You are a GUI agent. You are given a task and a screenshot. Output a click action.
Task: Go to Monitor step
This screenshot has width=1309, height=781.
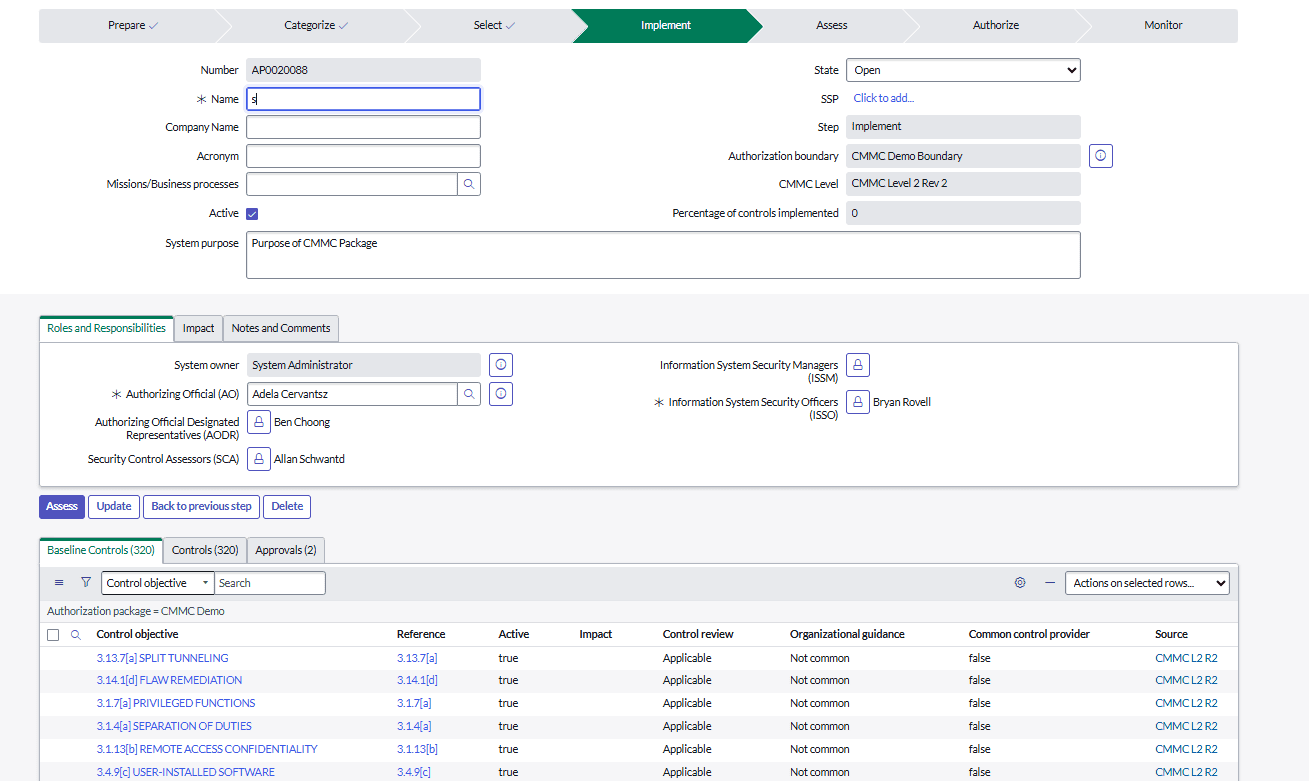coord(1163,26)
